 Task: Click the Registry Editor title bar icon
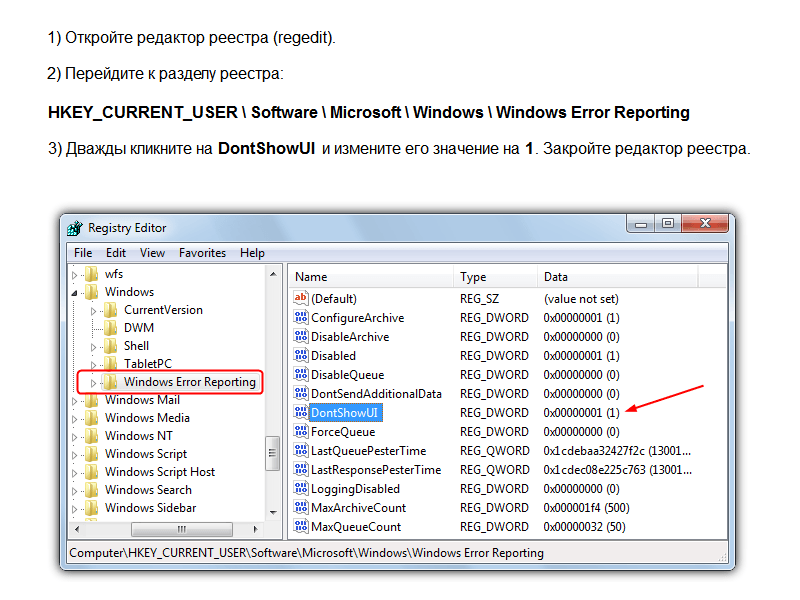coord(75,228)
